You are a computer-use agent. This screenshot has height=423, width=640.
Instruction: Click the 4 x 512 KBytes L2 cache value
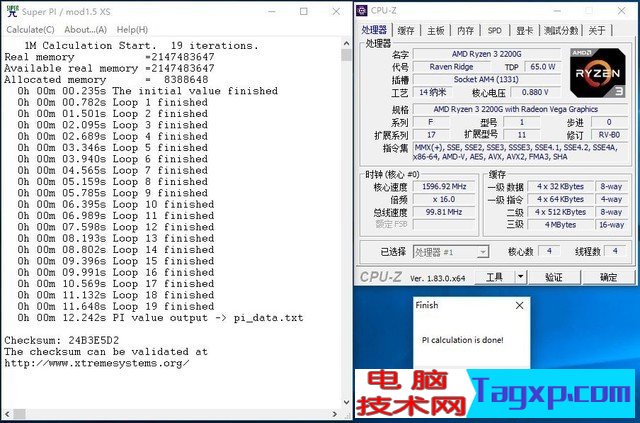(560, 212)
